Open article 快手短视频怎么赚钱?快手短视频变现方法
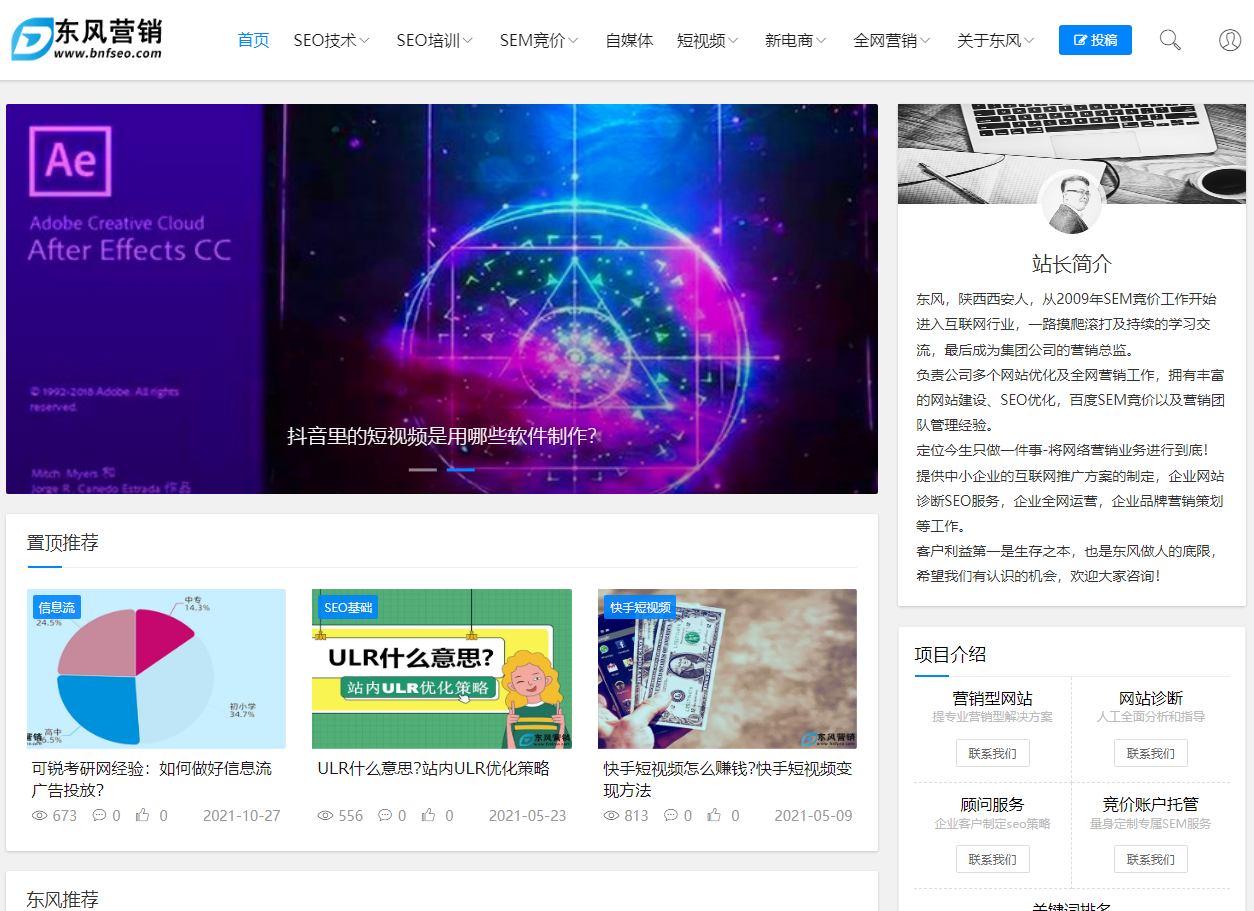The height and width of the screenshot is (911, 1254). click(x=727, y=779)
